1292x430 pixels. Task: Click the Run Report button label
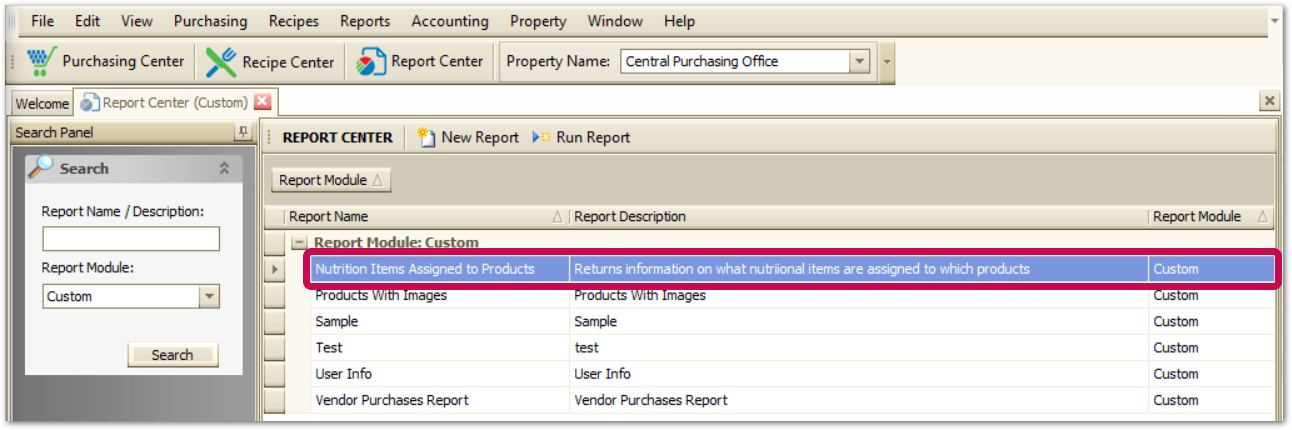(593, 137)
